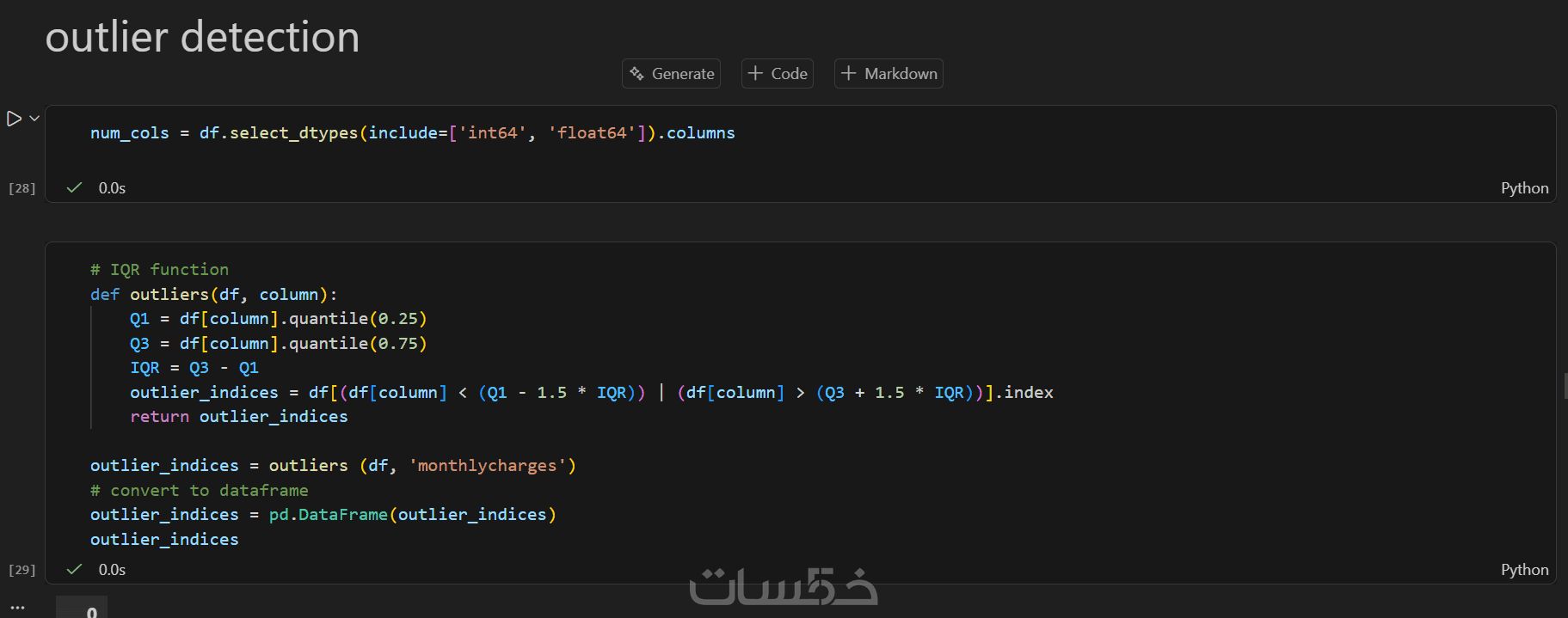Add a new Code cell
1568x618 pixels.
pyautogui.click(x=778, y=74)
